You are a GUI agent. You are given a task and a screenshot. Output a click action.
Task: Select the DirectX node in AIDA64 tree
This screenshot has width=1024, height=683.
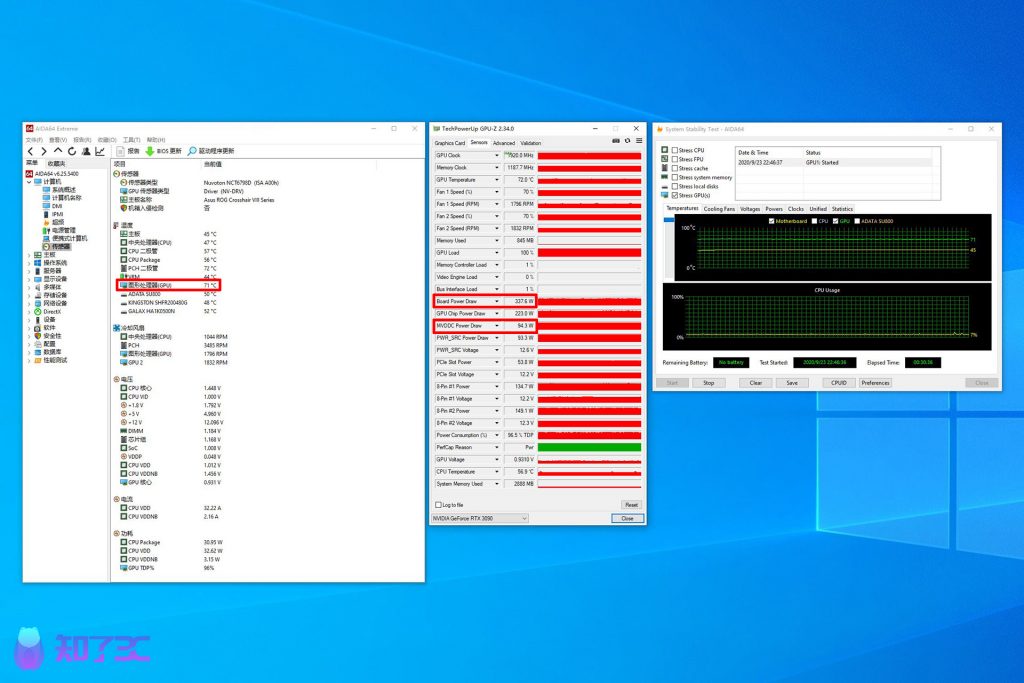point(48,311)
